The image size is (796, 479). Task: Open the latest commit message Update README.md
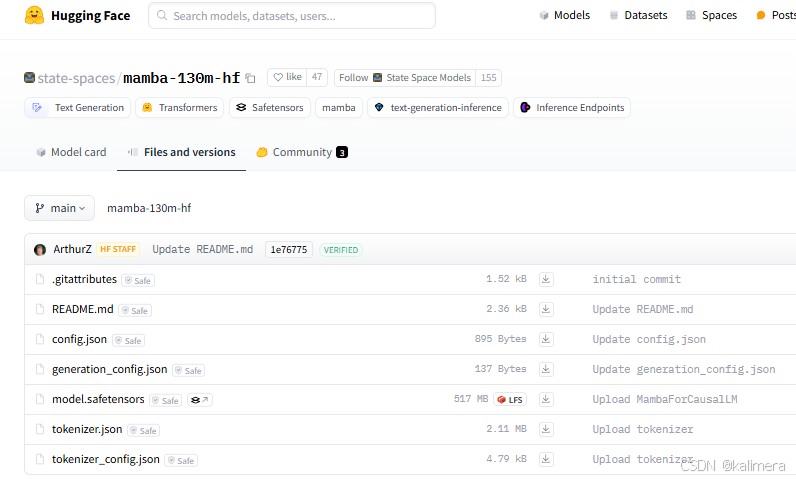[x=203, y=249]
